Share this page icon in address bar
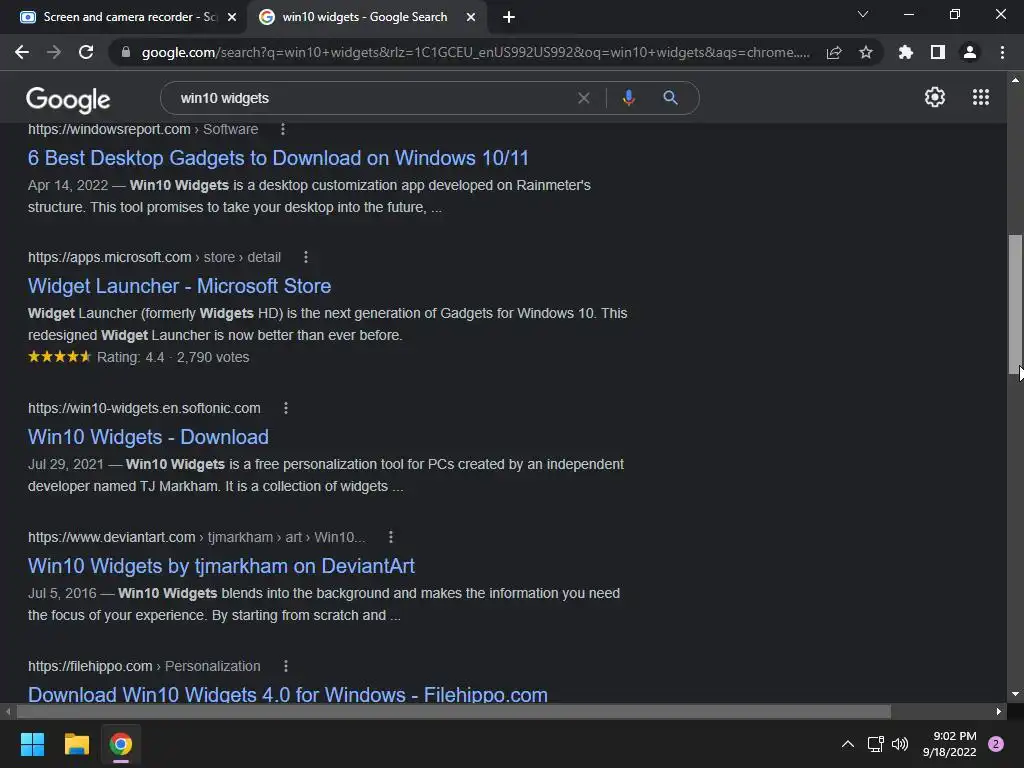Screen dimensions: 1024x768 click(834, 52)
